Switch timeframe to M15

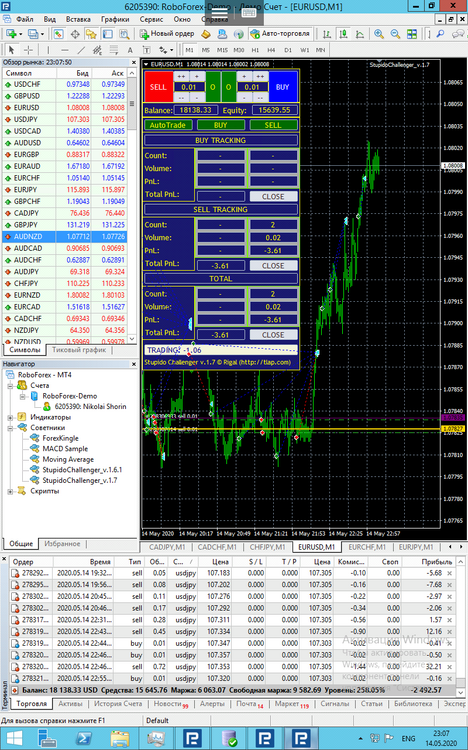tap(222, 50)
